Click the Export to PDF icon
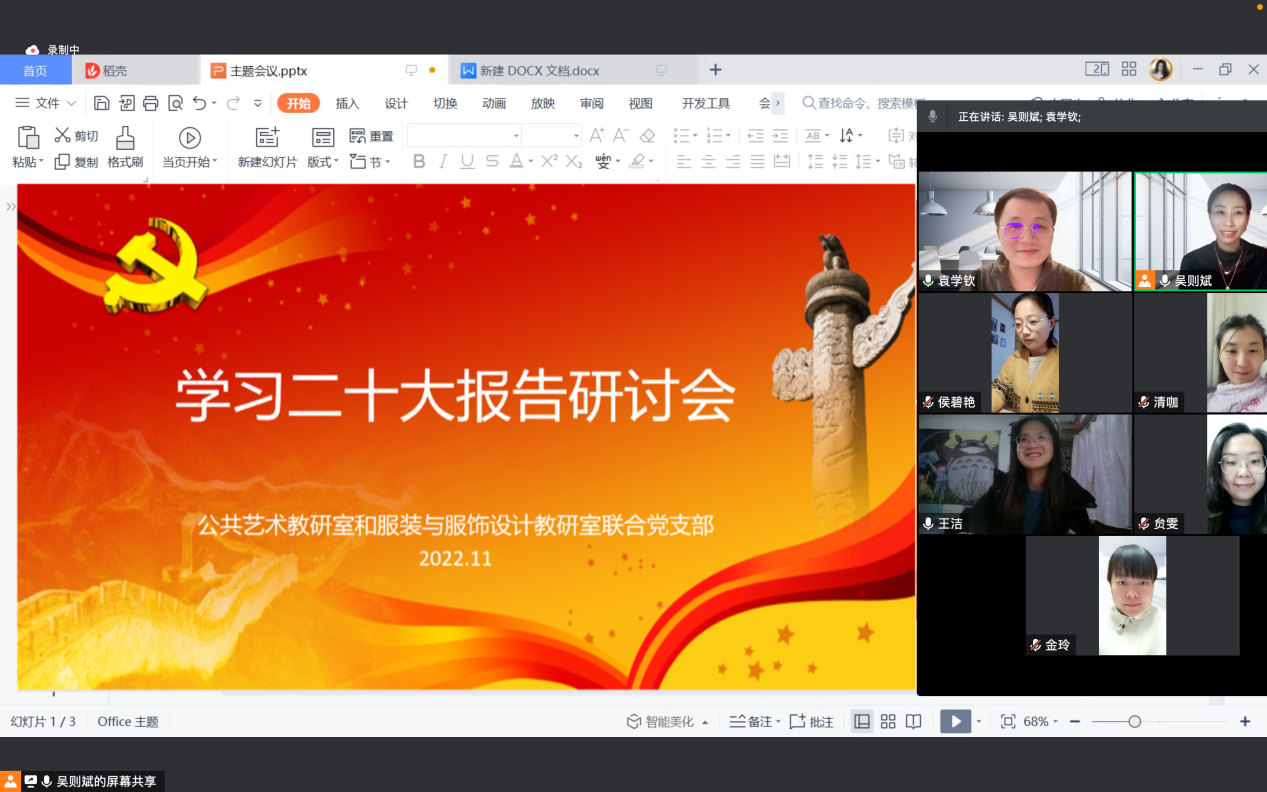The image size is (1267, 792). point(127,103)
